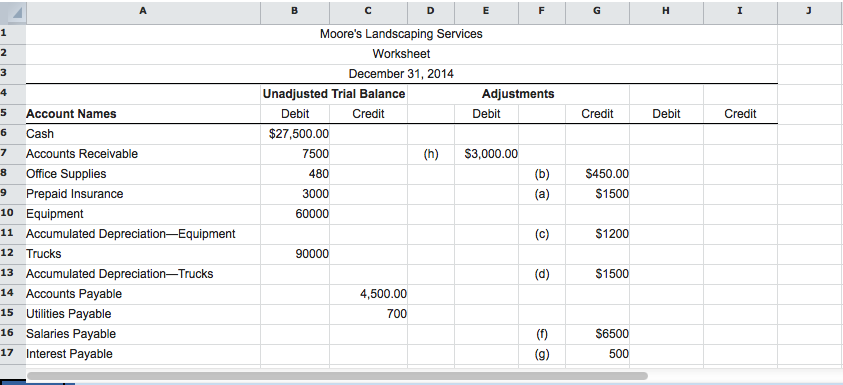The height and width of the screenshot is (385, 843).
Task: Click the Cash debit cell $27,500.00
Action: 295,134
